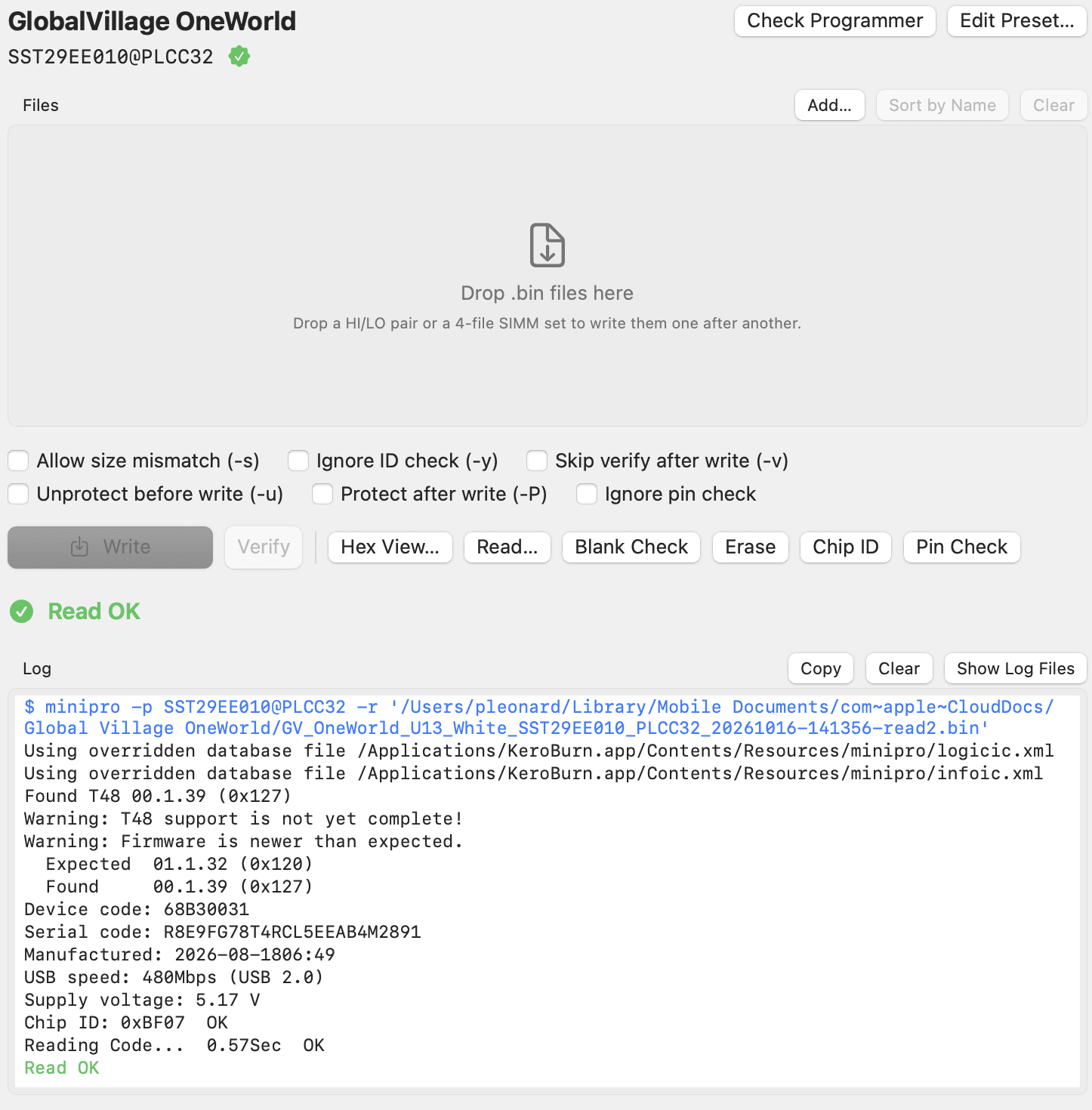Click the 'Supply voltage: 5.17 V' line
The image size is (1092, 1110).
tap(142, 1000)
